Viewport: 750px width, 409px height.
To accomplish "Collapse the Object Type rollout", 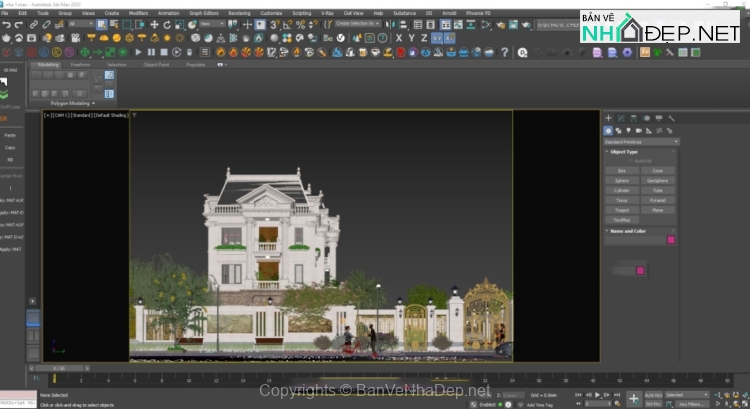I will pyautogui.click(x=624, y=151).
